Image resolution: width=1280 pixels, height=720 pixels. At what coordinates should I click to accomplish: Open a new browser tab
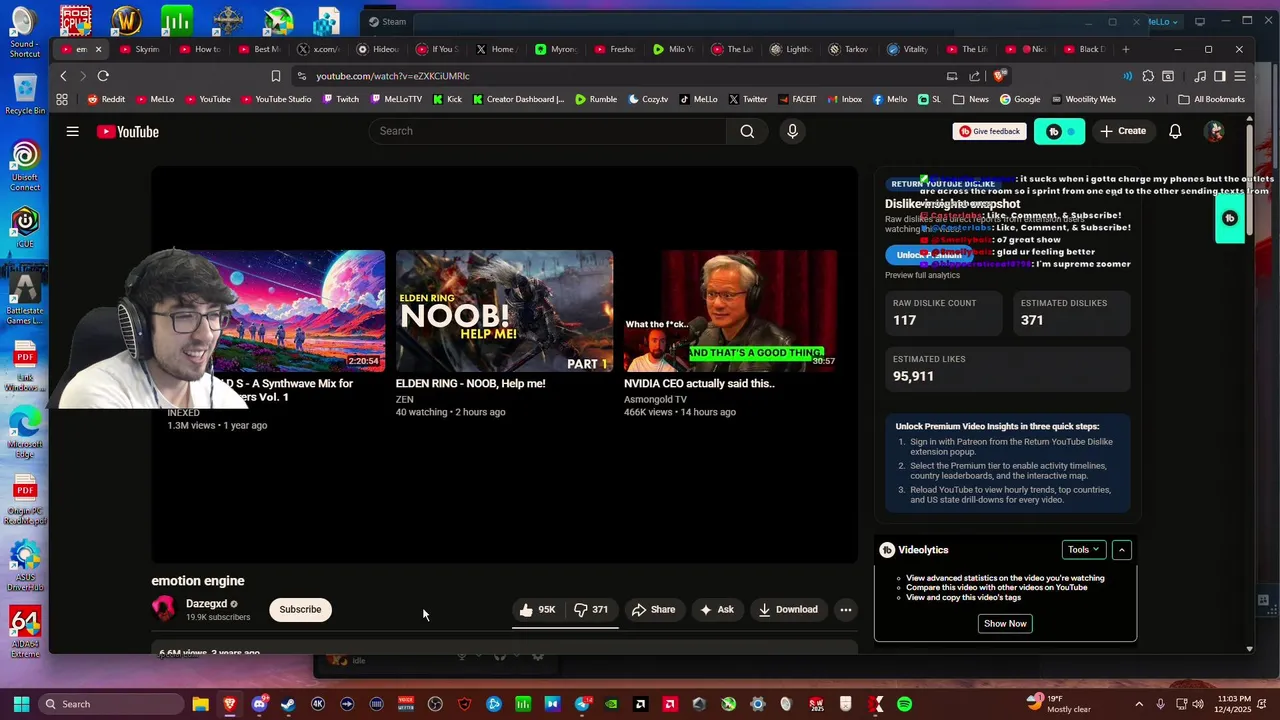point(1125,49)
